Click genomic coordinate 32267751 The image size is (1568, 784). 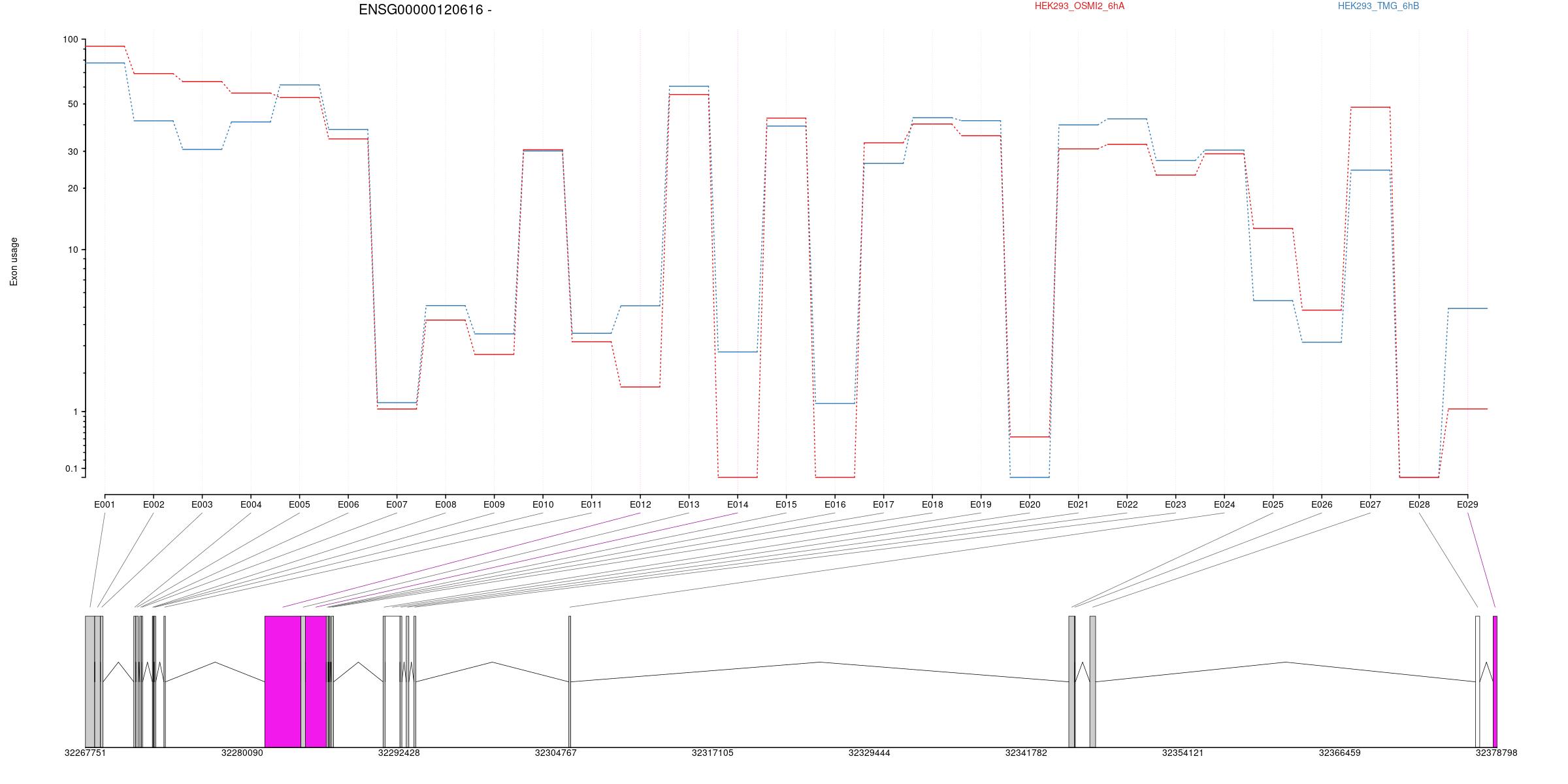(85, 753)
